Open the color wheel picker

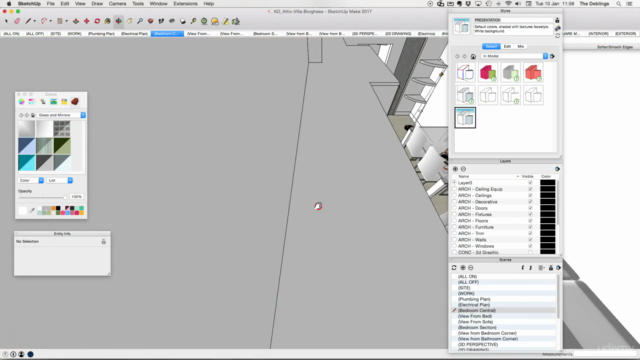pyautogui.click(x=21, y=102)
